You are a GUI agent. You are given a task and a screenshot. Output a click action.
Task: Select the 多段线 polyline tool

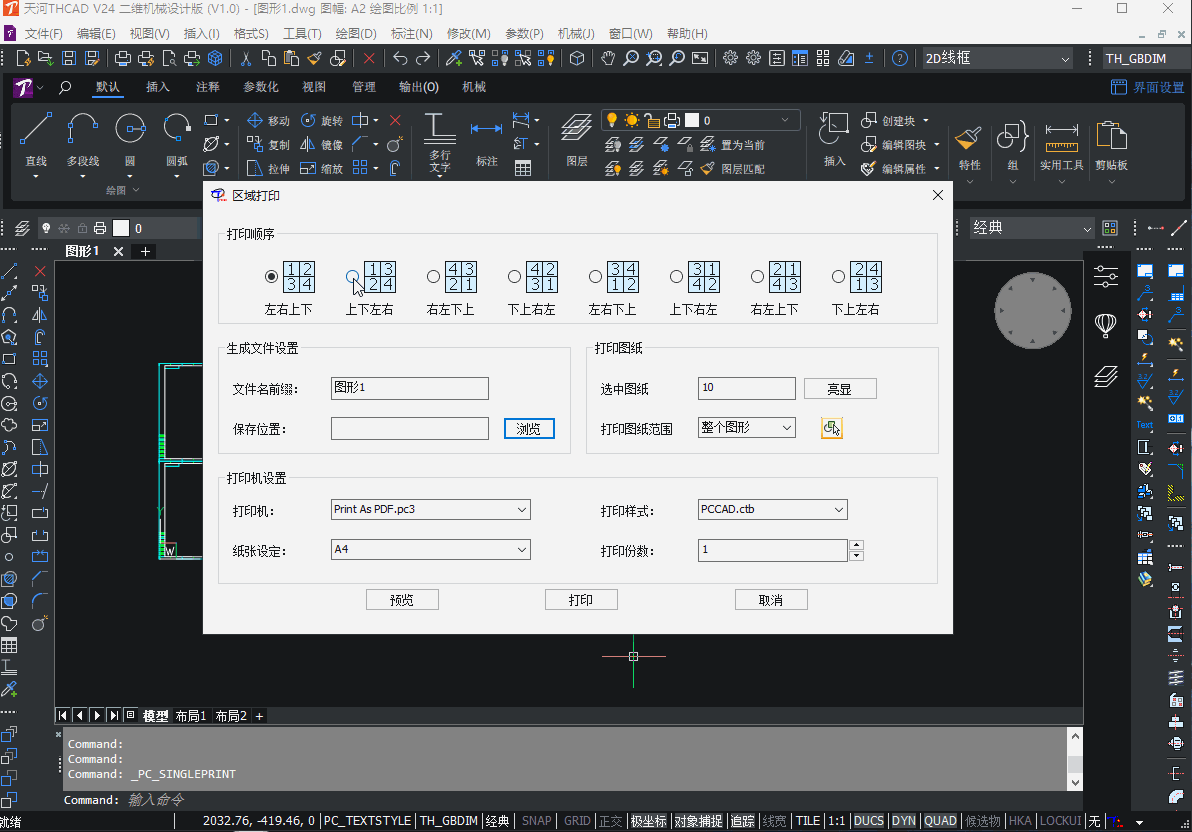coord(83,141)
